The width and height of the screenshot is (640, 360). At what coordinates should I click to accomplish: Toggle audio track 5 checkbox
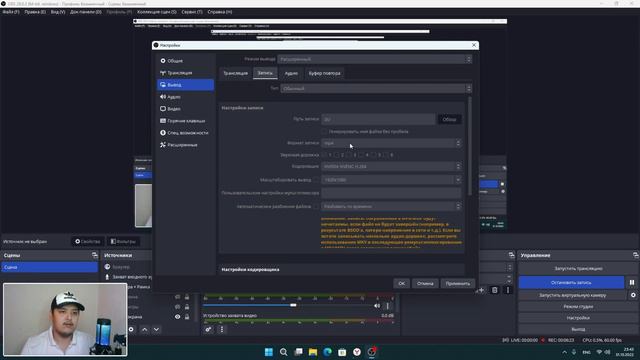pyautogui.click(x=373, y=155)
